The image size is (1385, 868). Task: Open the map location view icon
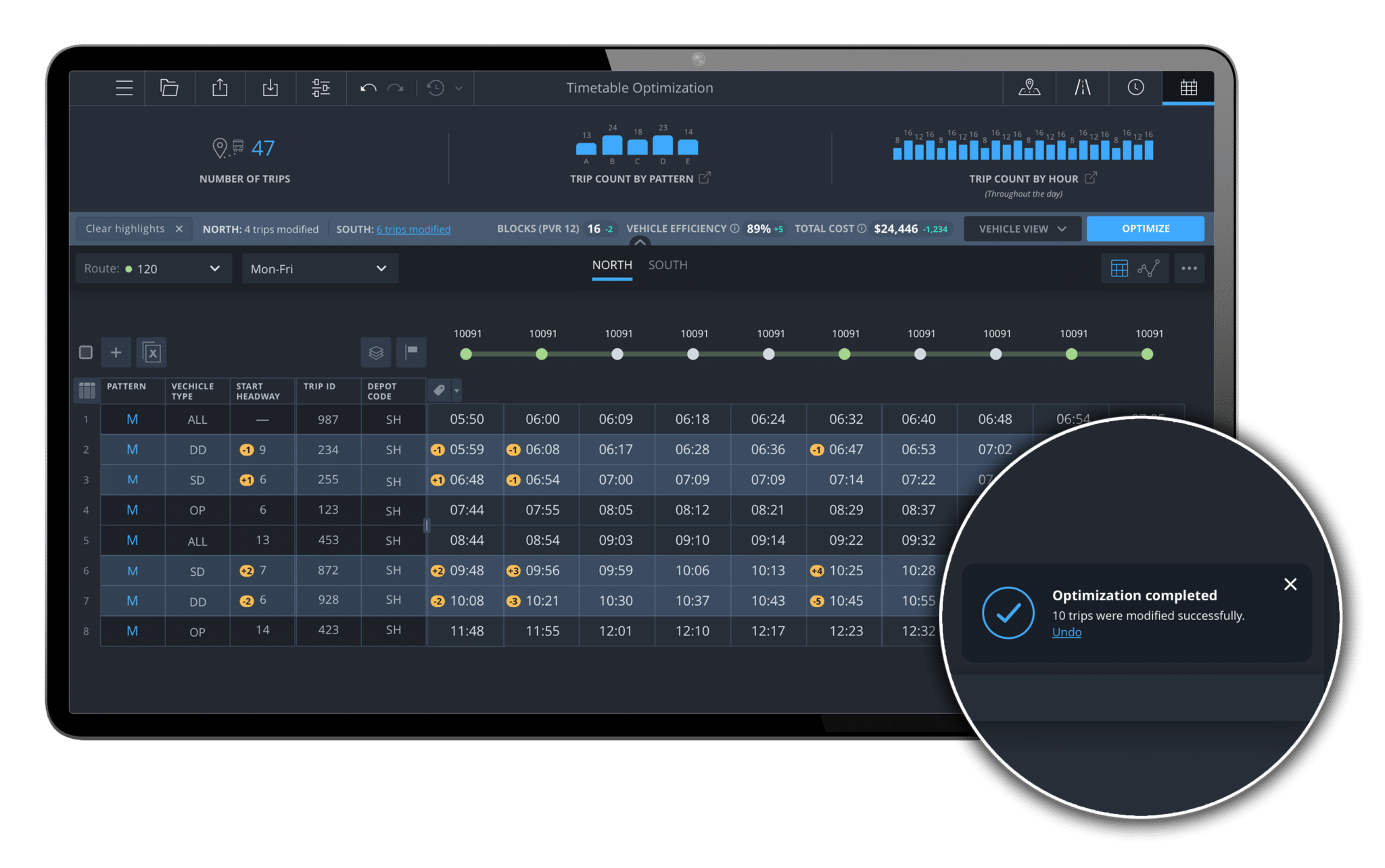tap(1029, 88)
